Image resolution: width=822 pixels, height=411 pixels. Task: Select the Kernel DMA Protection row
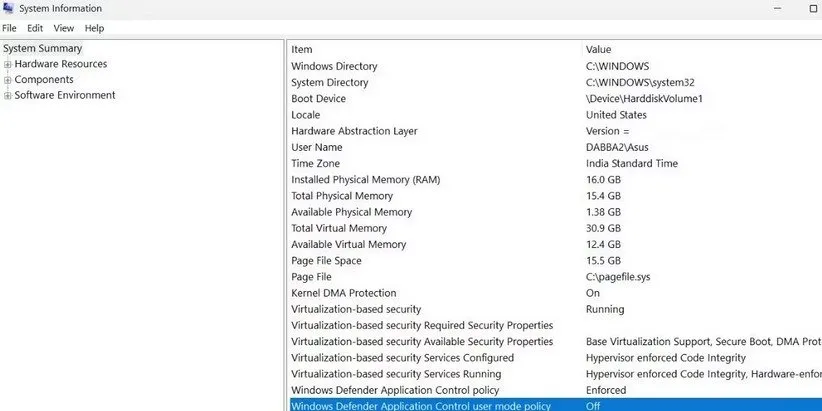coord(343,293)
